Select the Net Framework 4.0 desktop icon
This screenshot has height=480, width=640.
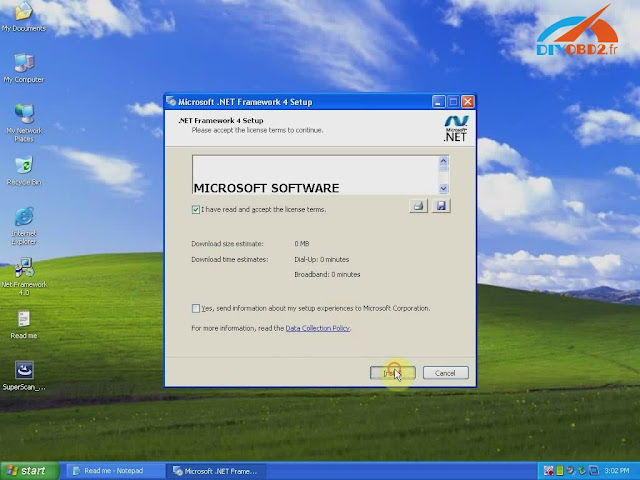(x=24, y=277)
